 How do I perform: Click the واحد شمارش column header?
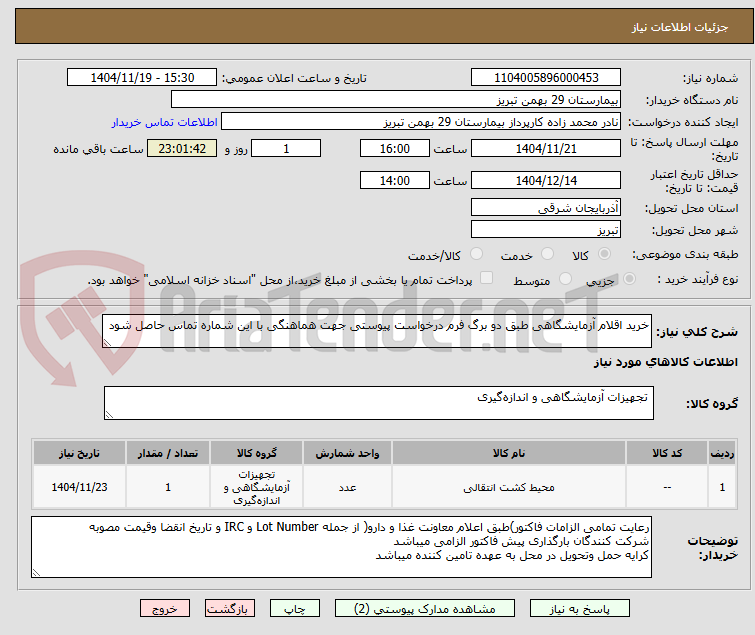pyautogui.click(x=347, y=453)
